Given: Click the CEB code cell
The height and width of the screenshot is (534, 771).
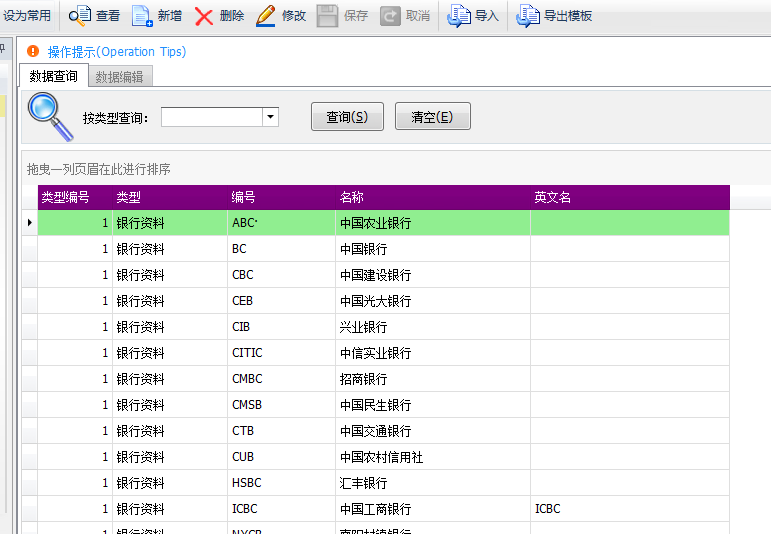Looking at the screenshot, I should pyautogui.click(x=282, y=301).
